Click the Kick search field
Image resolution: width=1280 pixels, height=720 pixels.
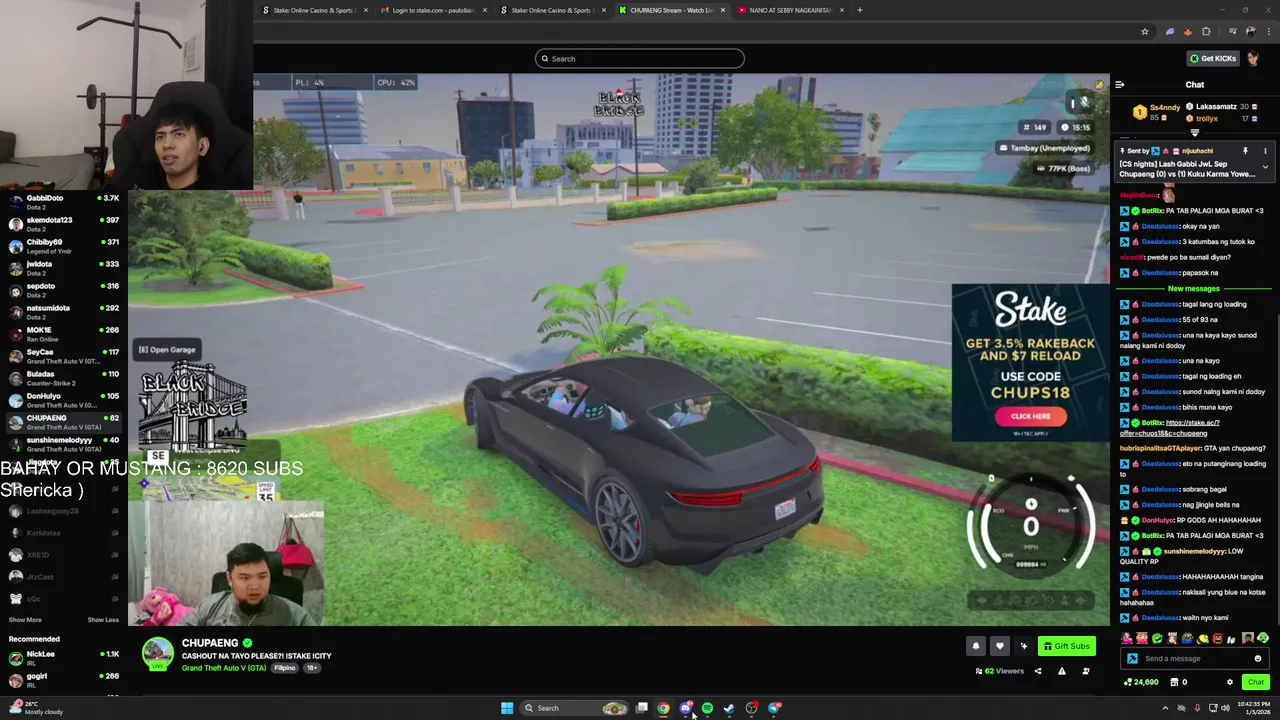pos(640,58)
